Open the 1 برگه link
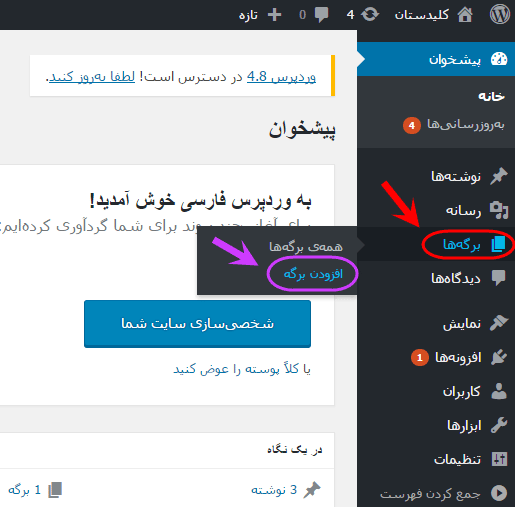The height and width of the screenshot is (507, 515). 24,490
